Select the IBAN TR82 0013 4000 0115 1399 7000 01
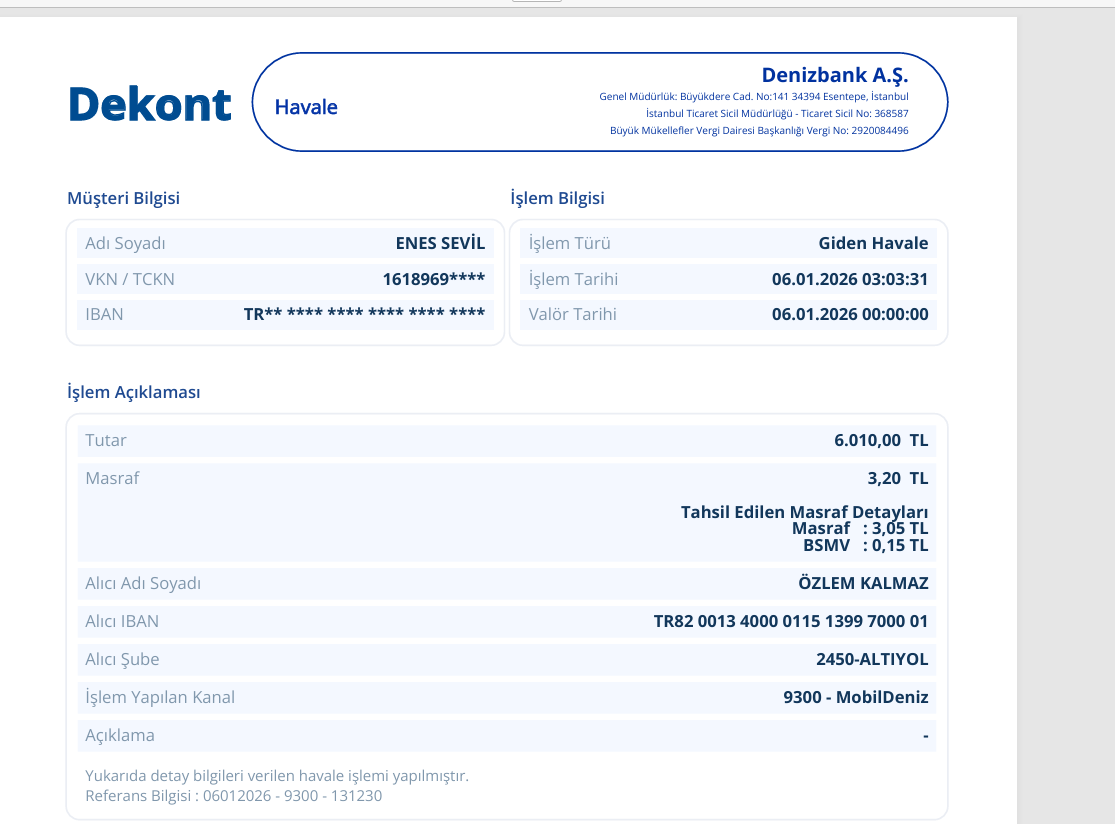 coord(791,621)
